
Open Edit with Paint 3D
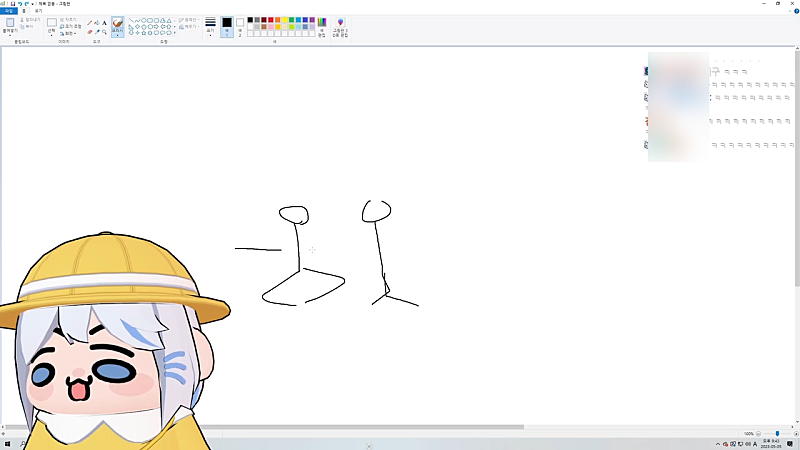[340, 27]
